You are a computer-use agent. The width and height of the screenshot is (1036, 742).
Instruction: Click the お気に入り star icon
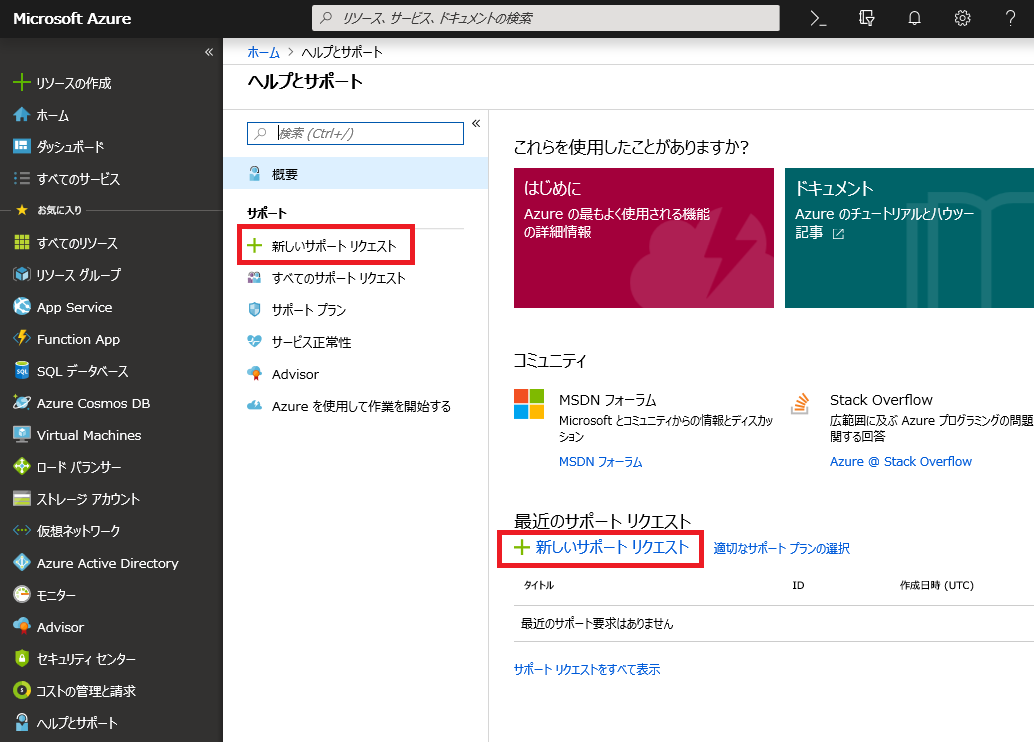click(x=22, y=210)
